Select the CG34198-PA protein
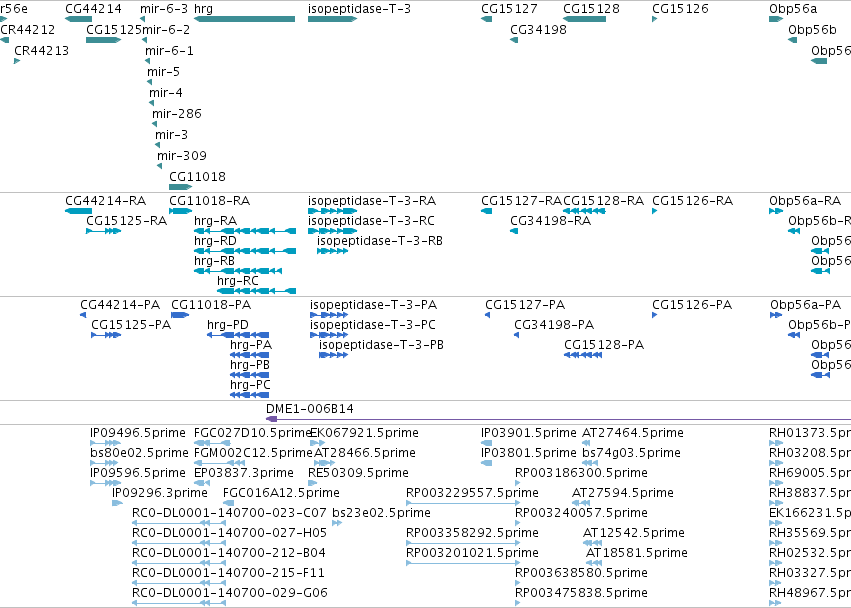Screen dimensions: 851x608 point(517,335)
